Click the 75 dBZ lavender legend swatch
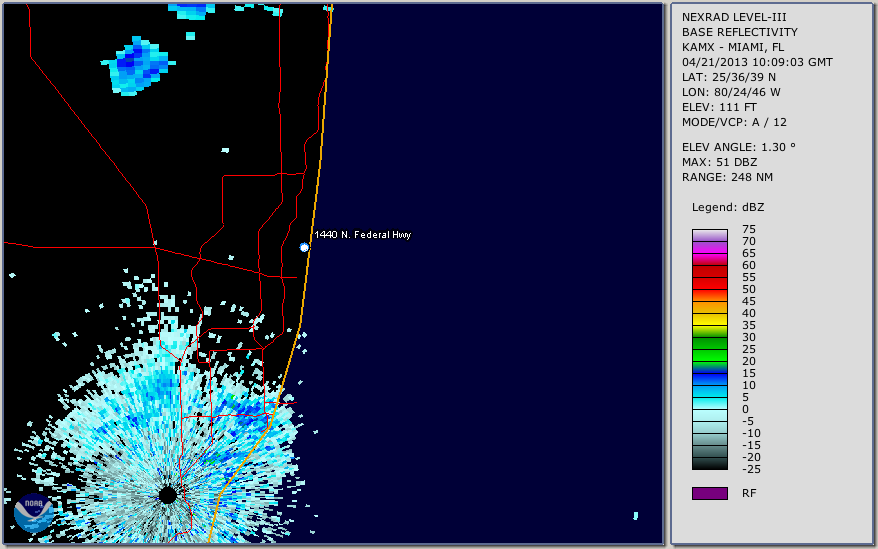The height and width of the screenshot is (549, 878). (709, 235)
